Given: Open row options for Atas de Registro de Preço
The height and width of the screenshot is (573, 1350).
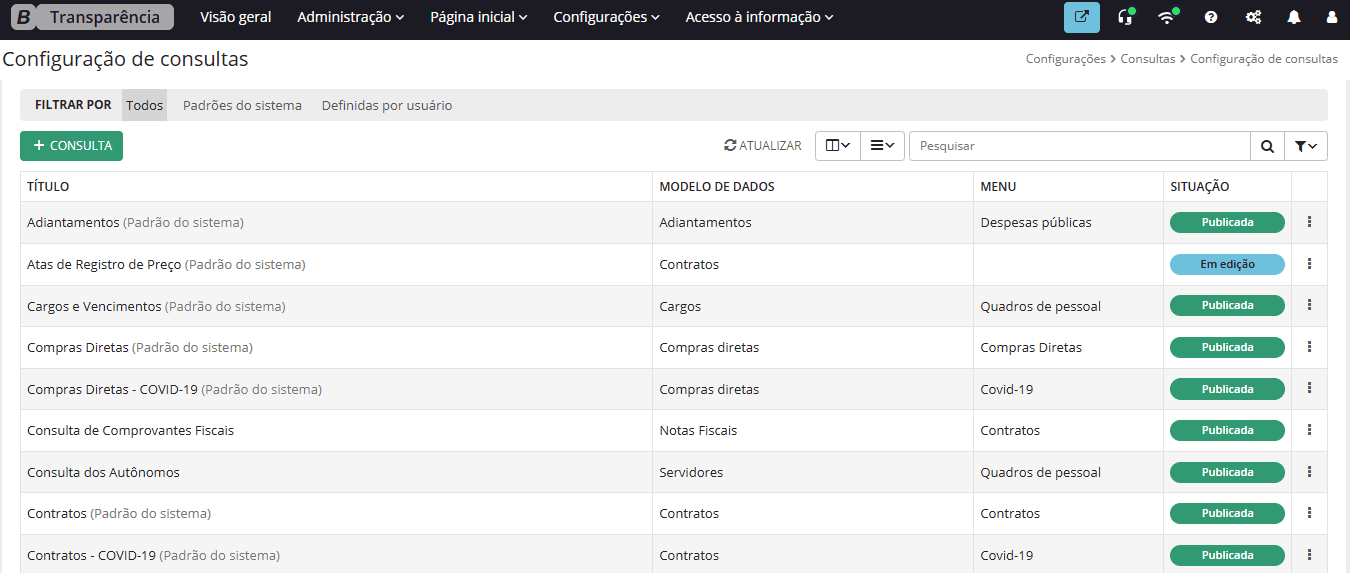Looking at the screenshot, I should (1309, 264).
